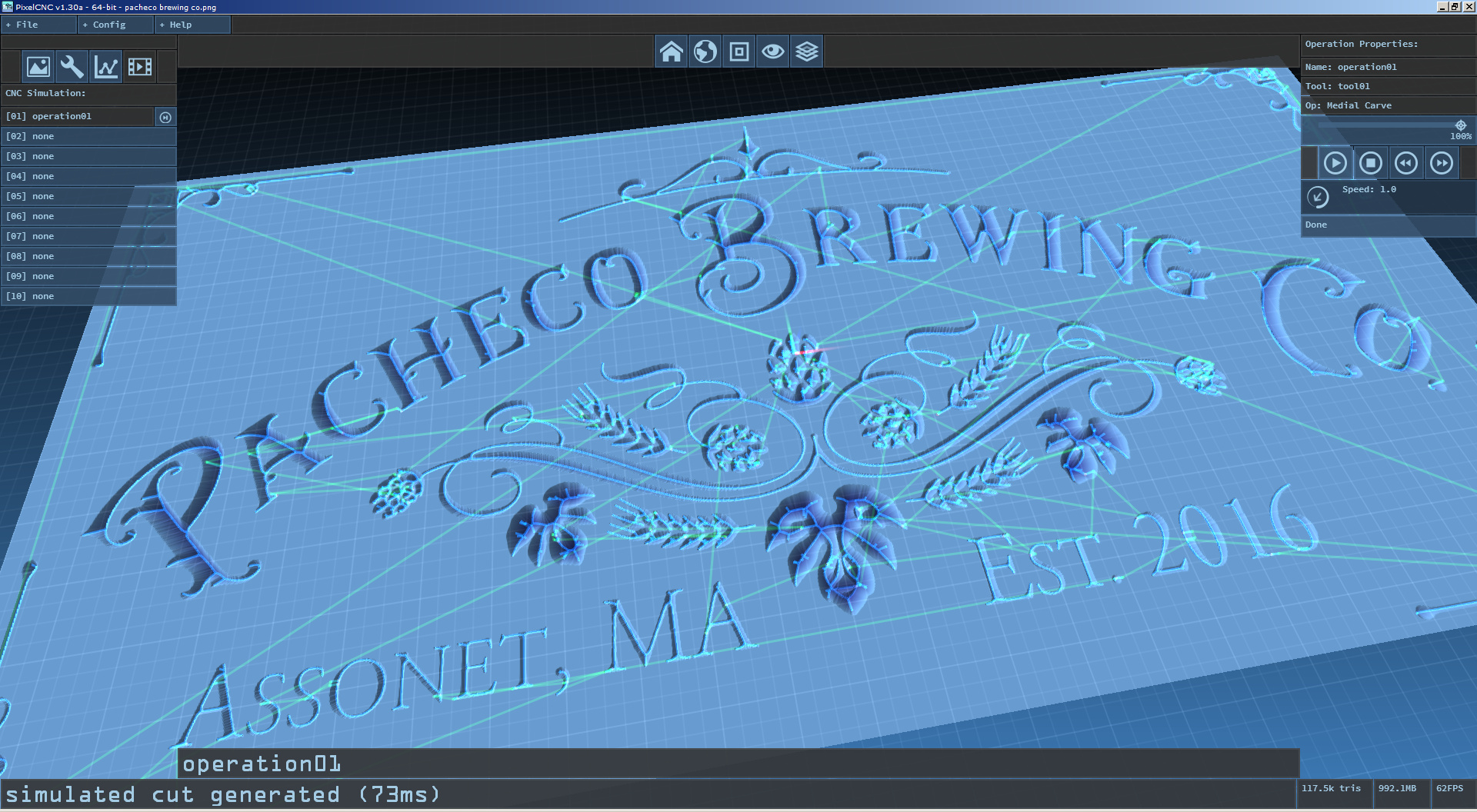1477x812 pixels.
Task: Click the round icon beside operation01 row
Action: 165,117
